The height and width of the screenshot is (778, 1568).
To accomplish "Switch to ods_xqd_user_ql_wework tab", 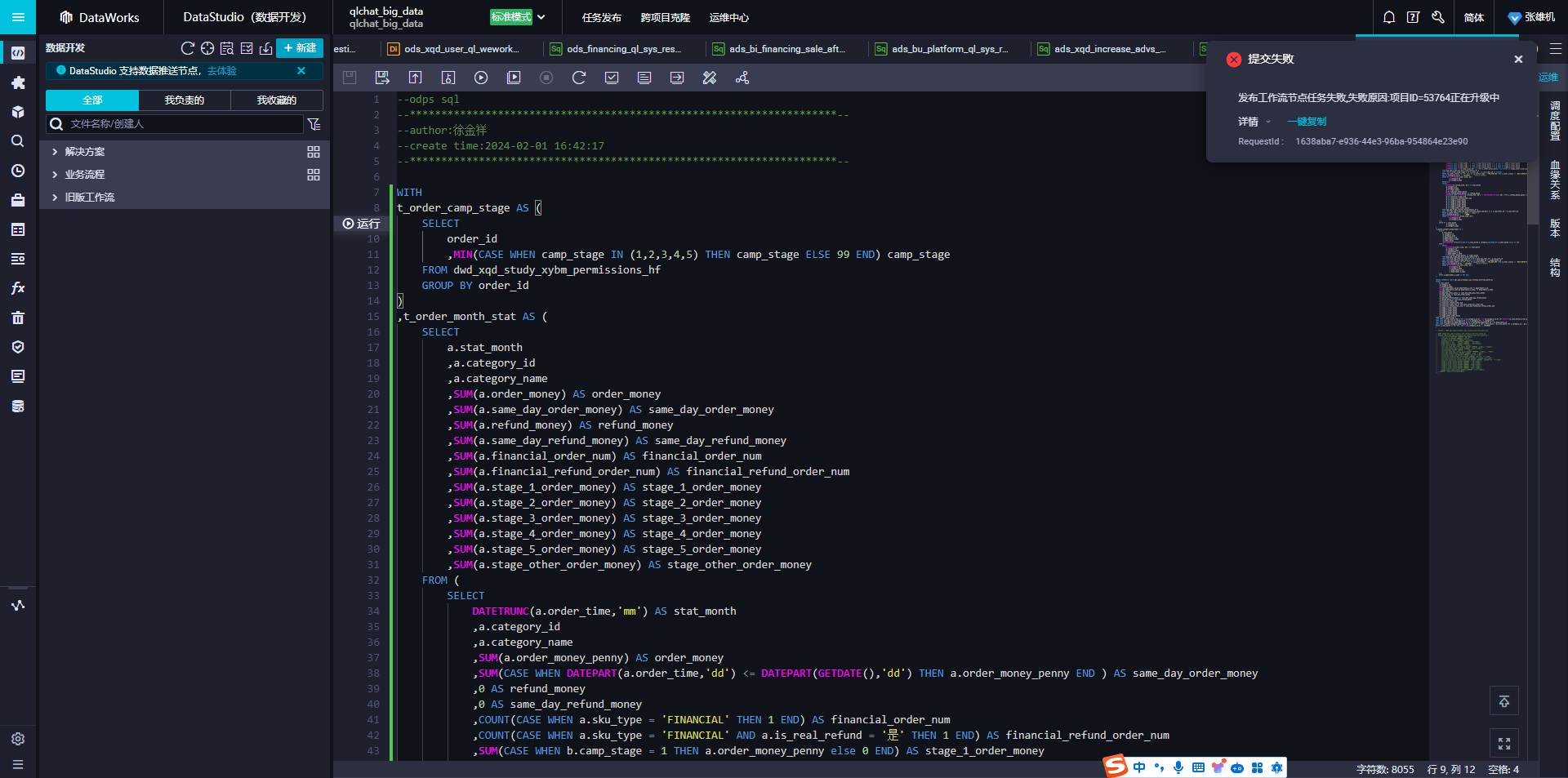I will click(461, 49).
